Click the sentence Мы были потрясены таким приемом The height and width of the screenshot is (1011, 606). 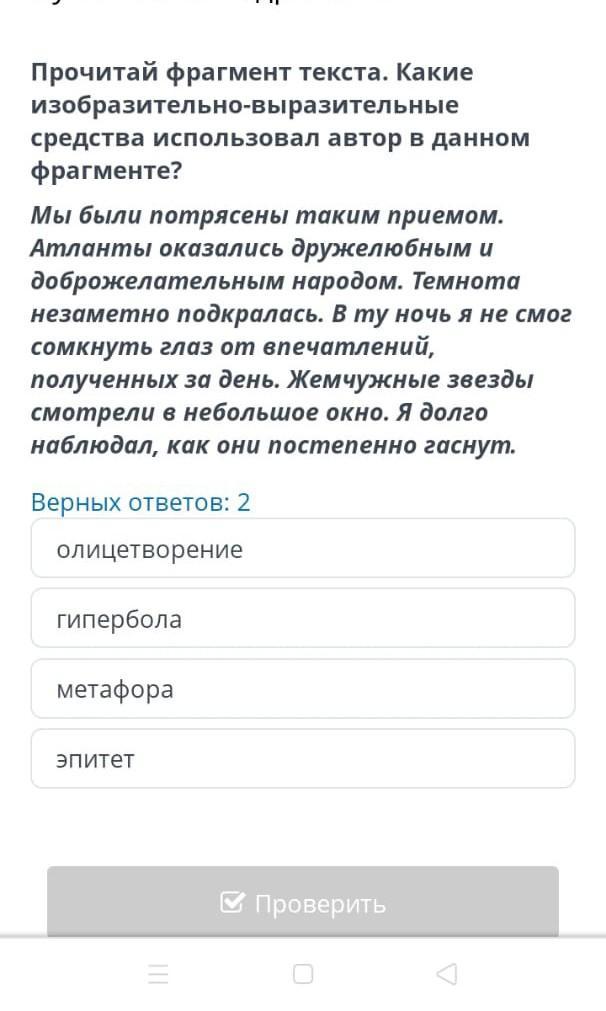[x=267, y=215]
